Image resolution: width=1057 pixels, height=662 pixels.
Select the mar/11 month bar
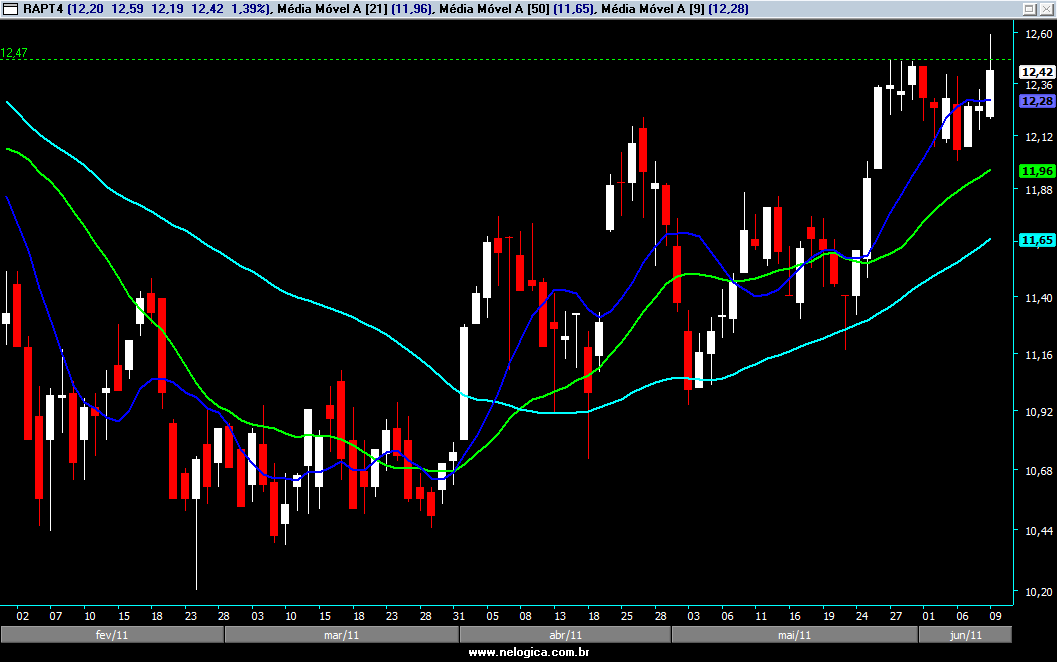pyautogui.click(x=342, y=635)
